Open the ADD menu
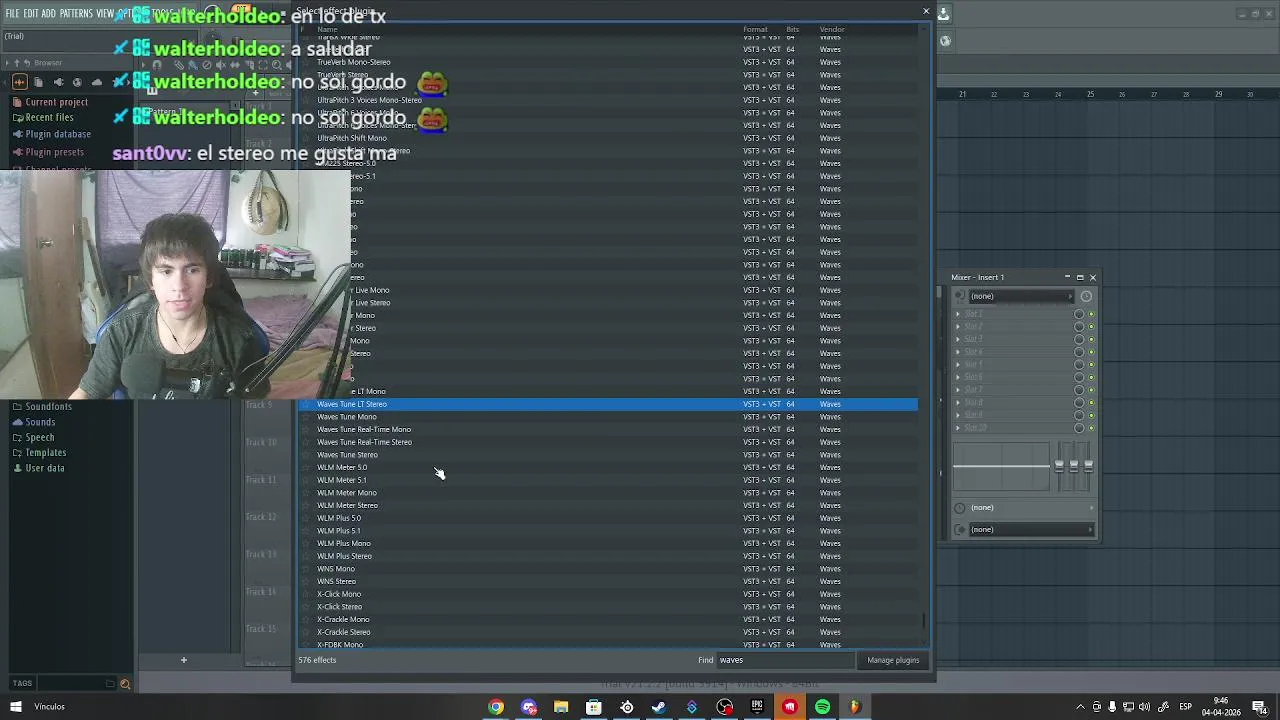 [48, 14]
